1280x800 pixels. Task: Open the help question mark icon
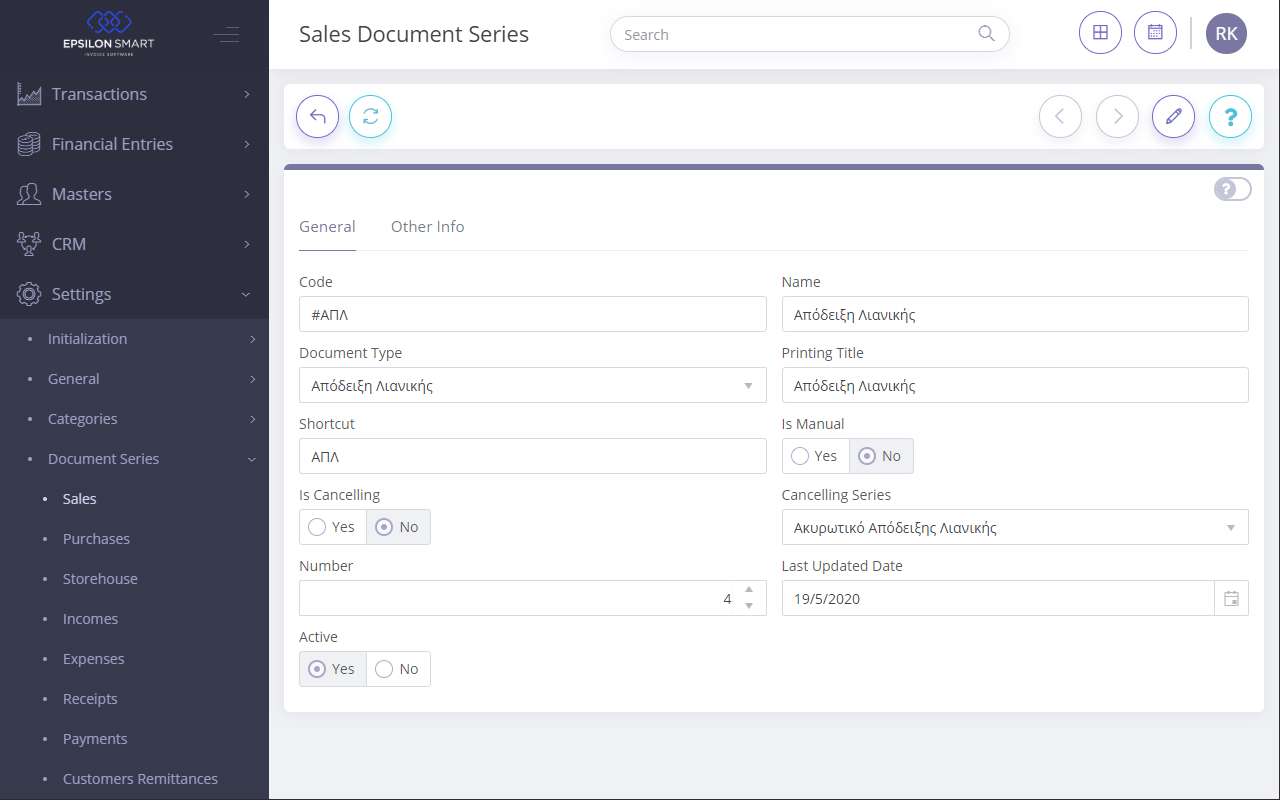coord(1230,116)
